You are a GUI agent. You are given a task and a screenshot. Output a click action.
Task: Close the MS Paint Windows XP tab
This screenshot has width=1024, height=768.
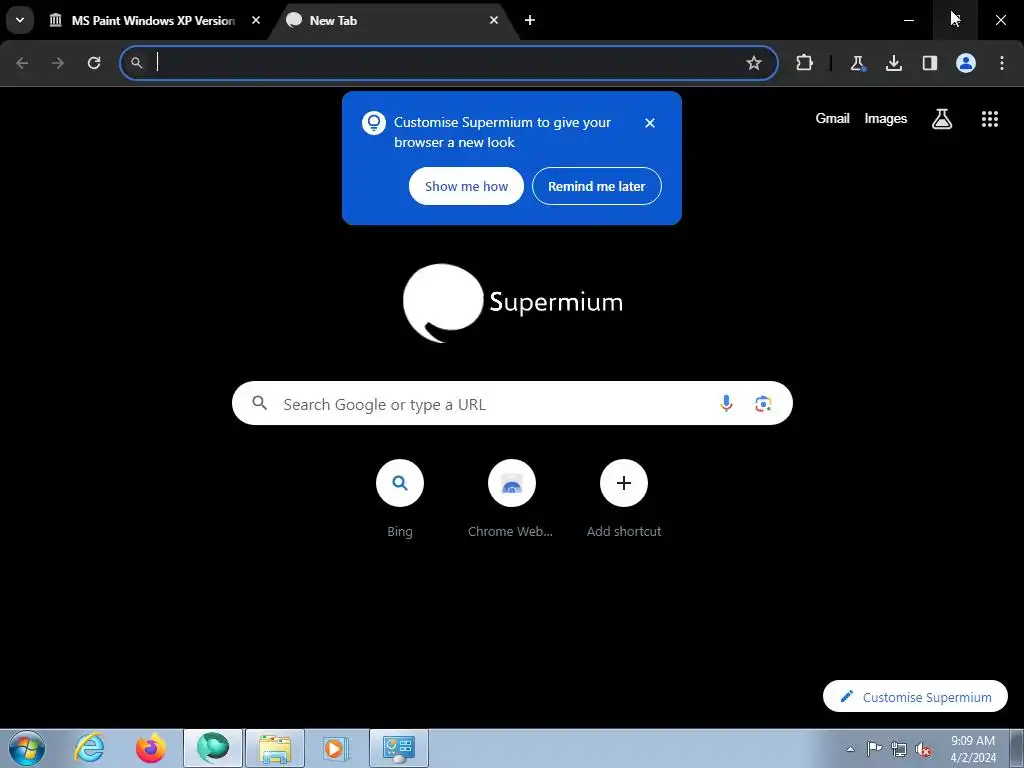[x=256, y=20]
